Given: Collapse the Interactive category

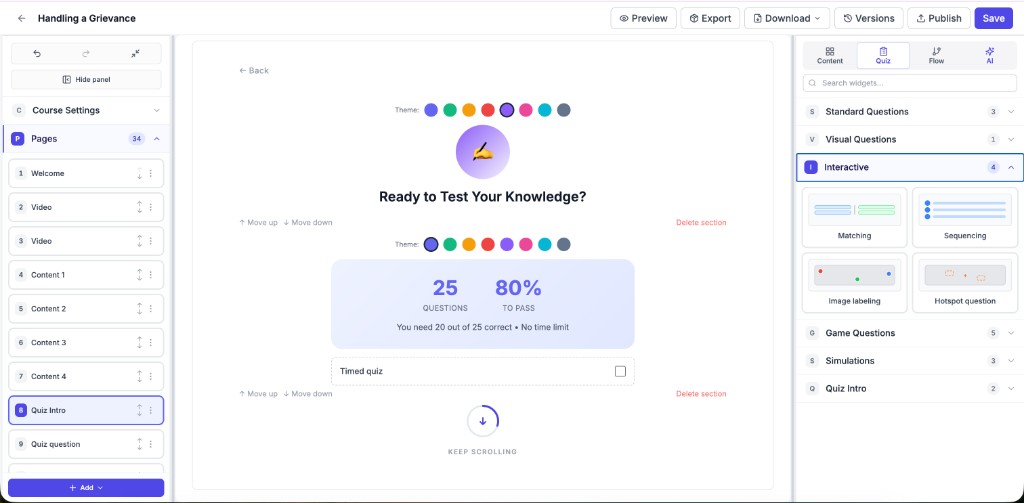Looking at the screenshot, I should tap(910, 167).
